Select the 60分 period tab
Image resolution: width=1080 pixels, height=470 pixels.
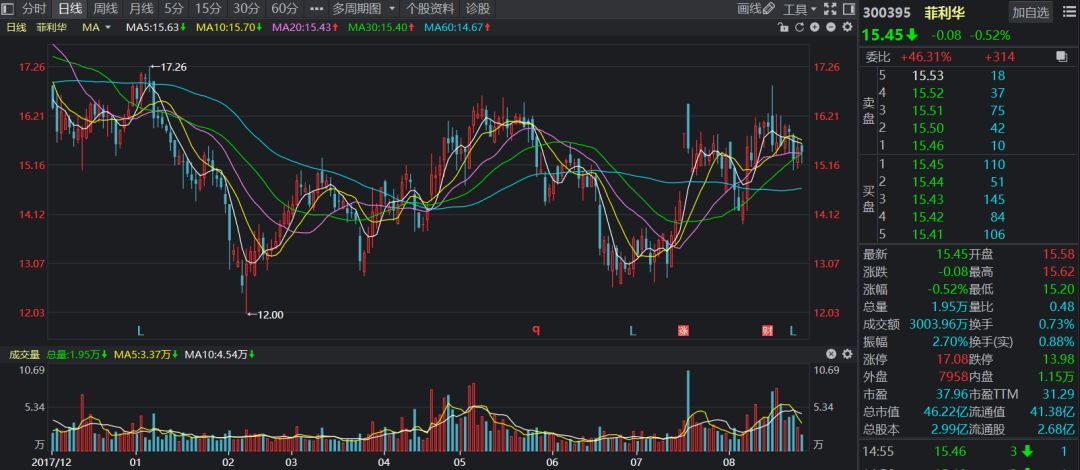(285, 9)
